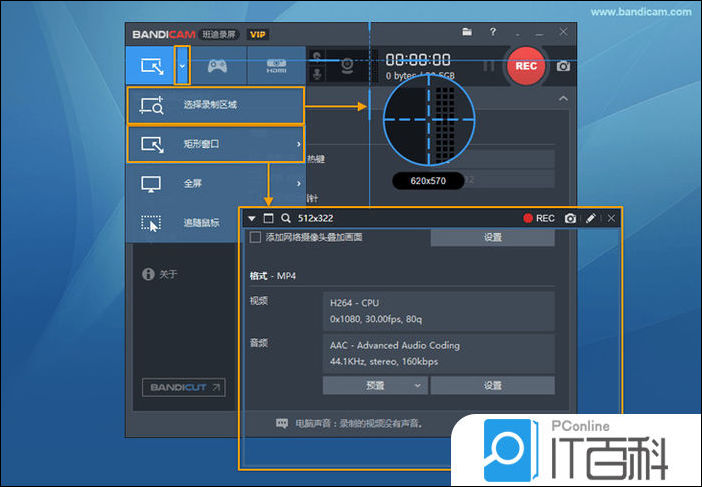The width and height of the screenshot is (702, 487).
Task: Toggle the window mode icon on rectangle bar
Action: click(x=268, y=218)
